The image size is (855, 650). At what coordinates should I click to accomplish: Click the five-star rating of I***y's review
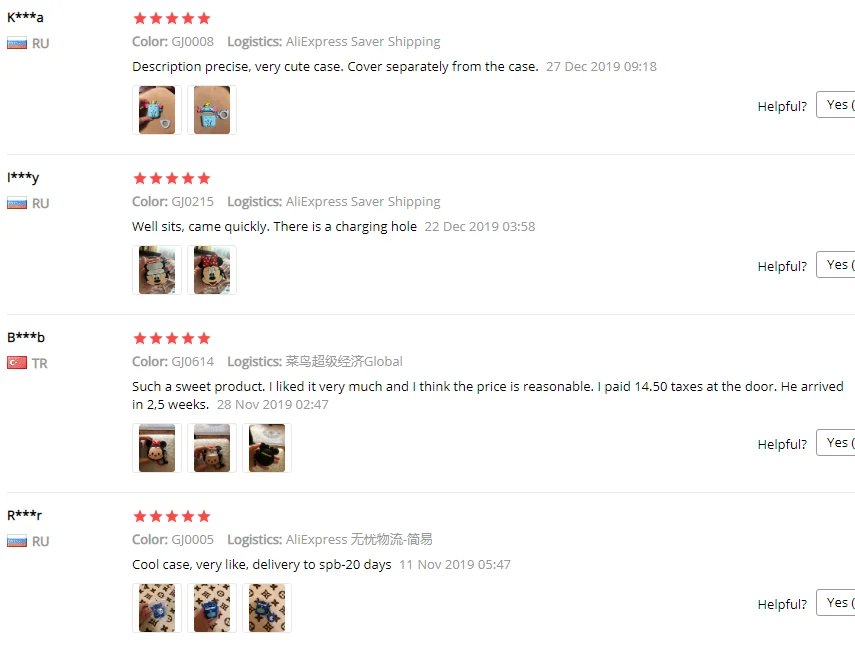tap(172, 178)
